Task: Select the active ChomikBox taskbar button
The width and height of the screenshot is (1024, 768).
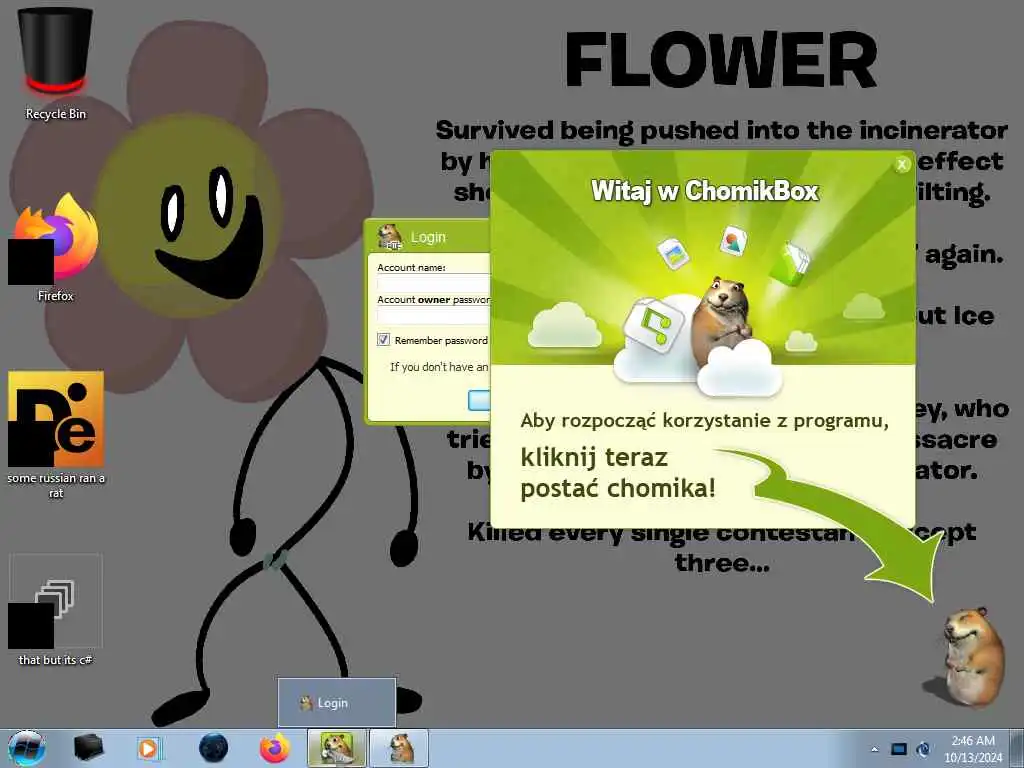Action: [x=337, y=748]
